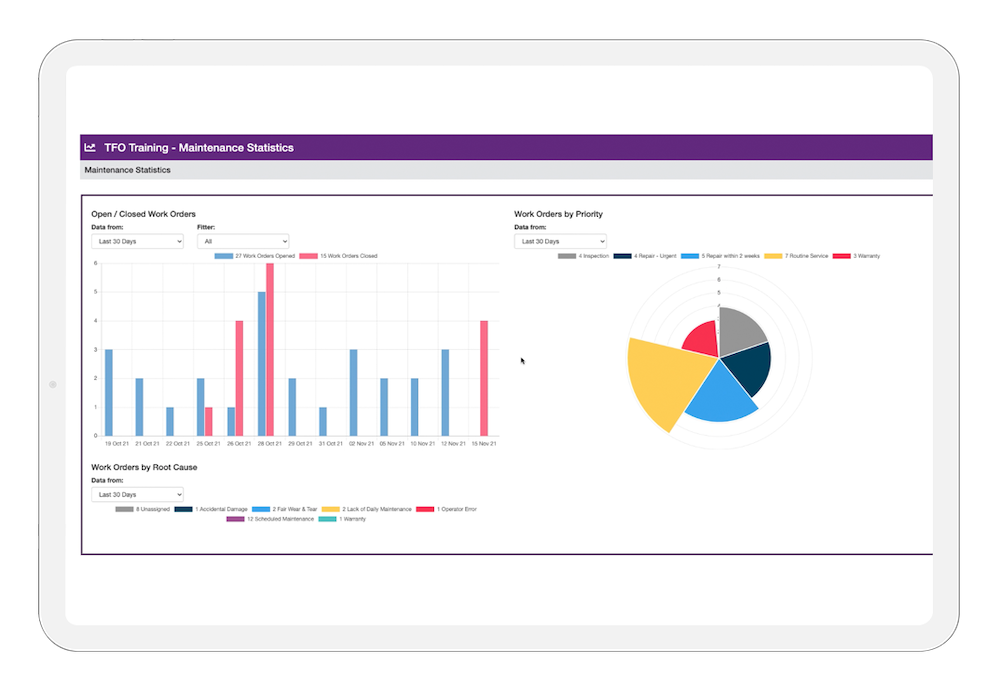Toggle '4 Repair - Urgent' legend item

coord(645,256)
